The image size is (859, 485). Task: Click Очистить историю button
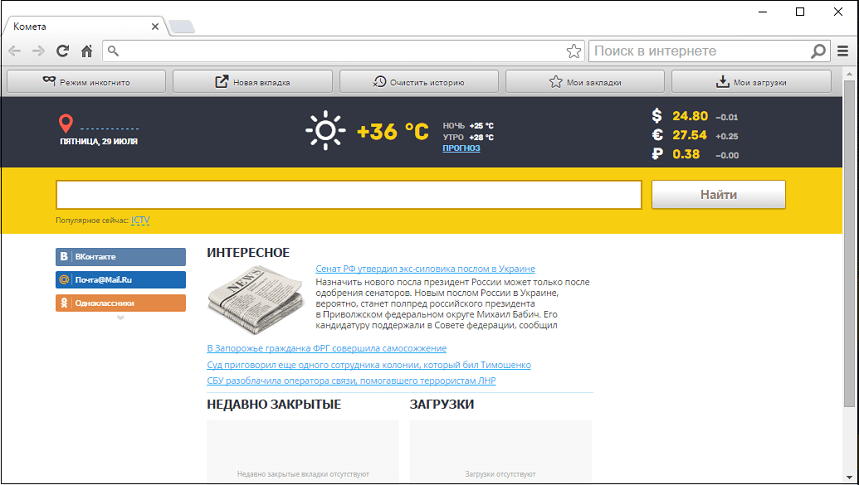click(x=419, y=82)
